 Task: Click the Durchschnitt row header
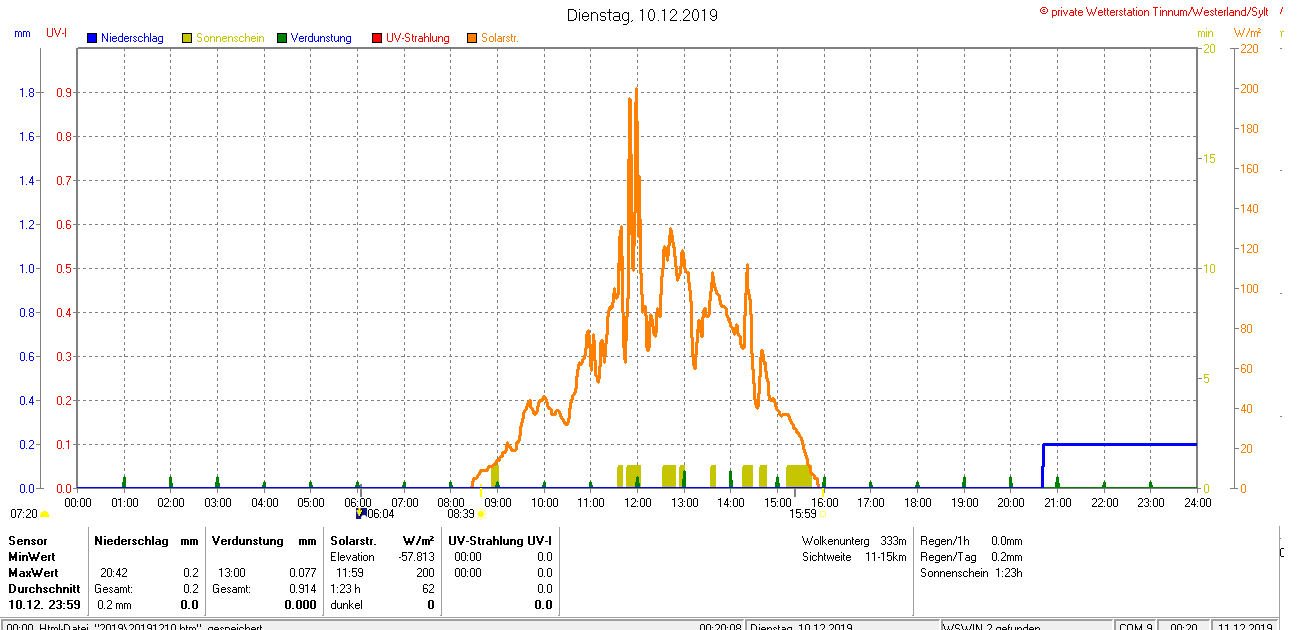44,589
